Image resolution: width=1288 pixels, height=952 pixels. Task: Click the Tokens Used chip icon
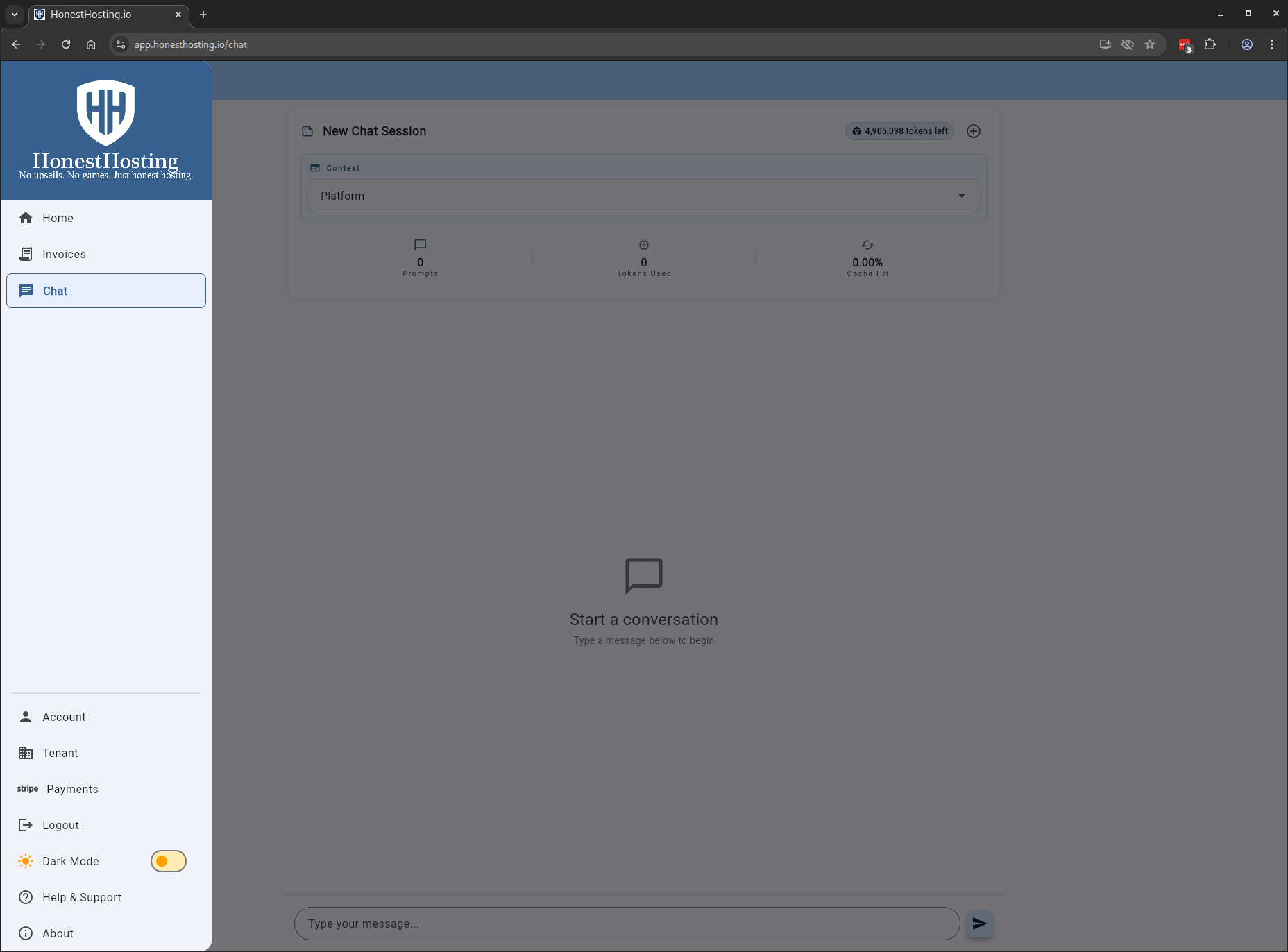pyautogui.click(x=644, y=245)
